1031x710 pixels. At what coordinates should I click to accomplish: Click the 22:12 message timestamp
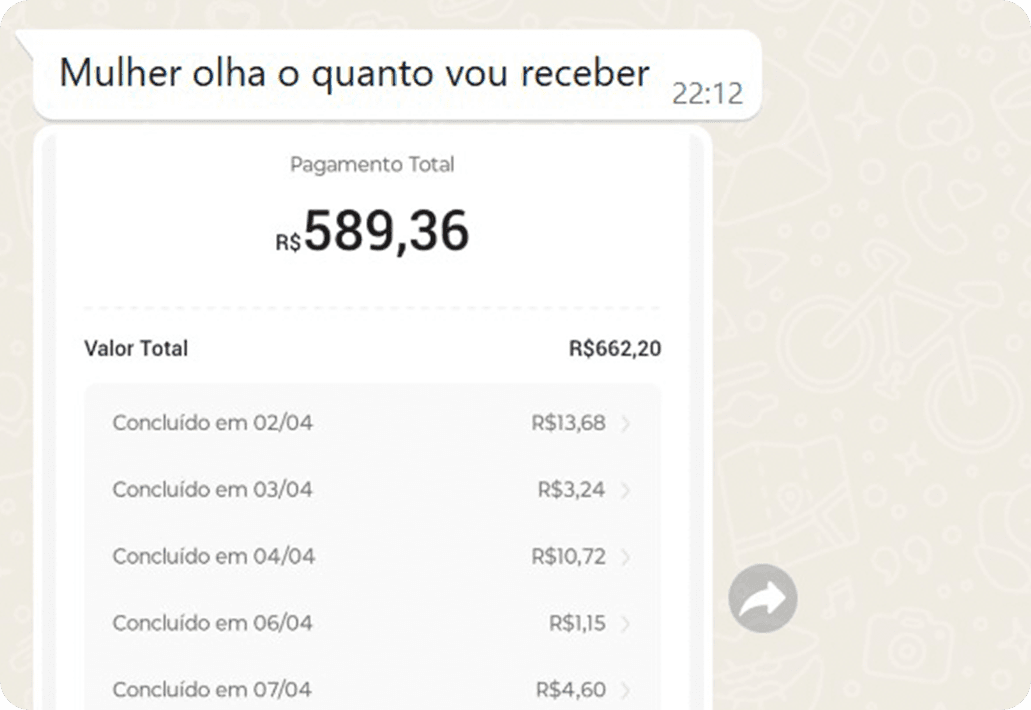coord(708,94)
